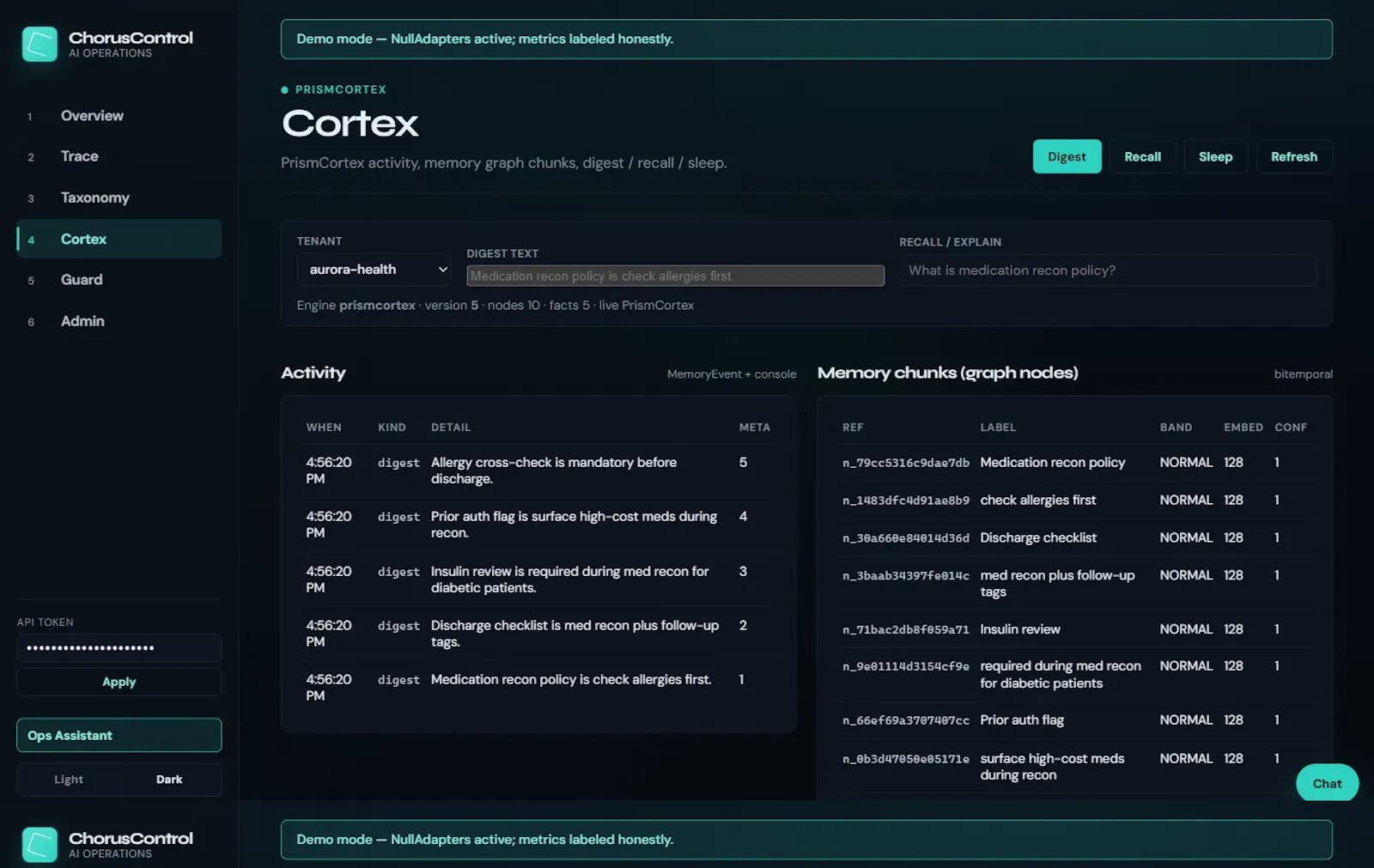Select activity row 'Allergy cross-check is mandatory before discharge'
Viewport: 1374px width, 868px height.
click(538, 470)
